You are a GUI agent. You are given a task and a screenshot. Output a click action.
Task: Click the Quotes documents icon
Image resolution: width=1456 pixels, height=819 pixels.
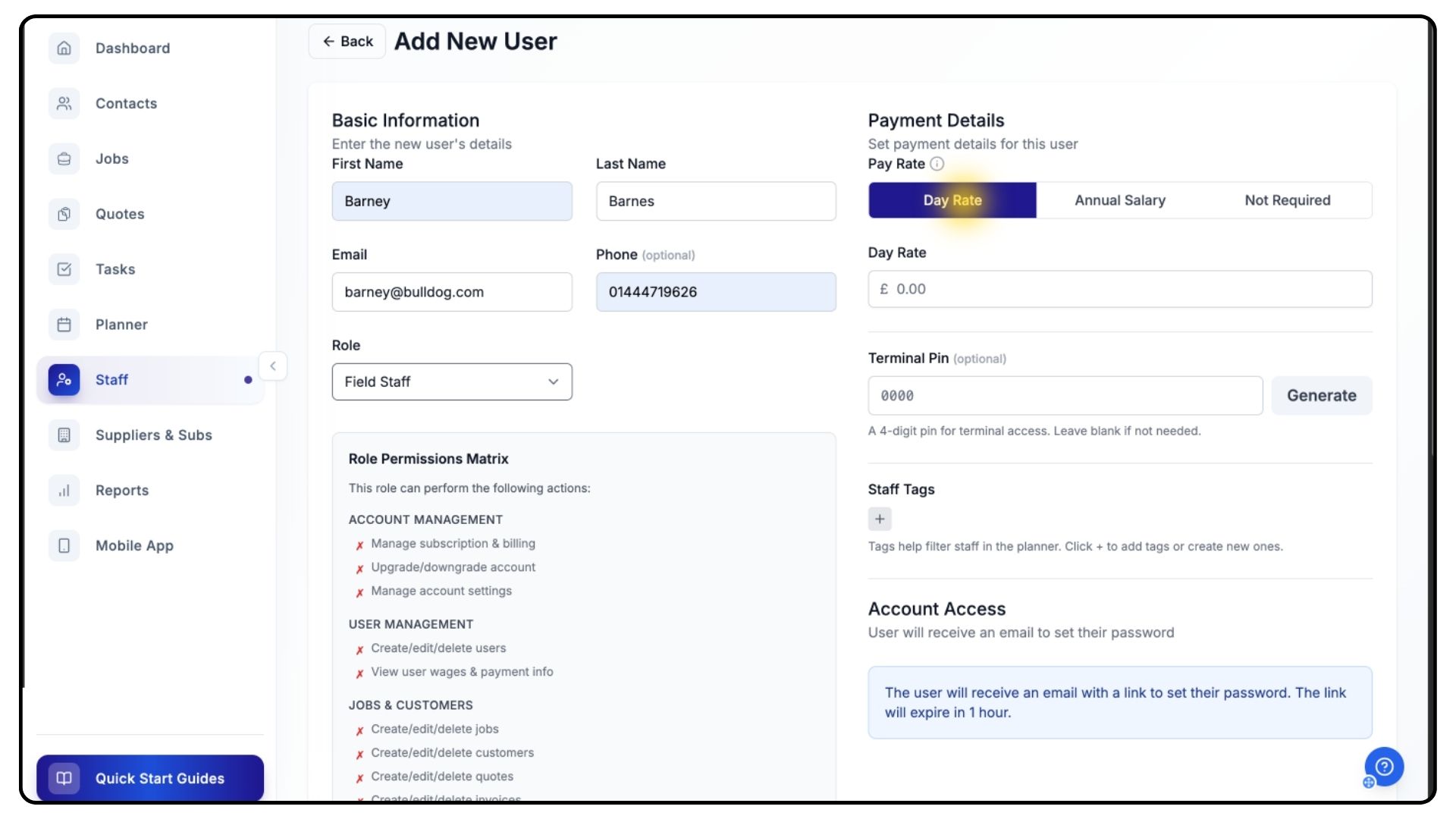64,215
